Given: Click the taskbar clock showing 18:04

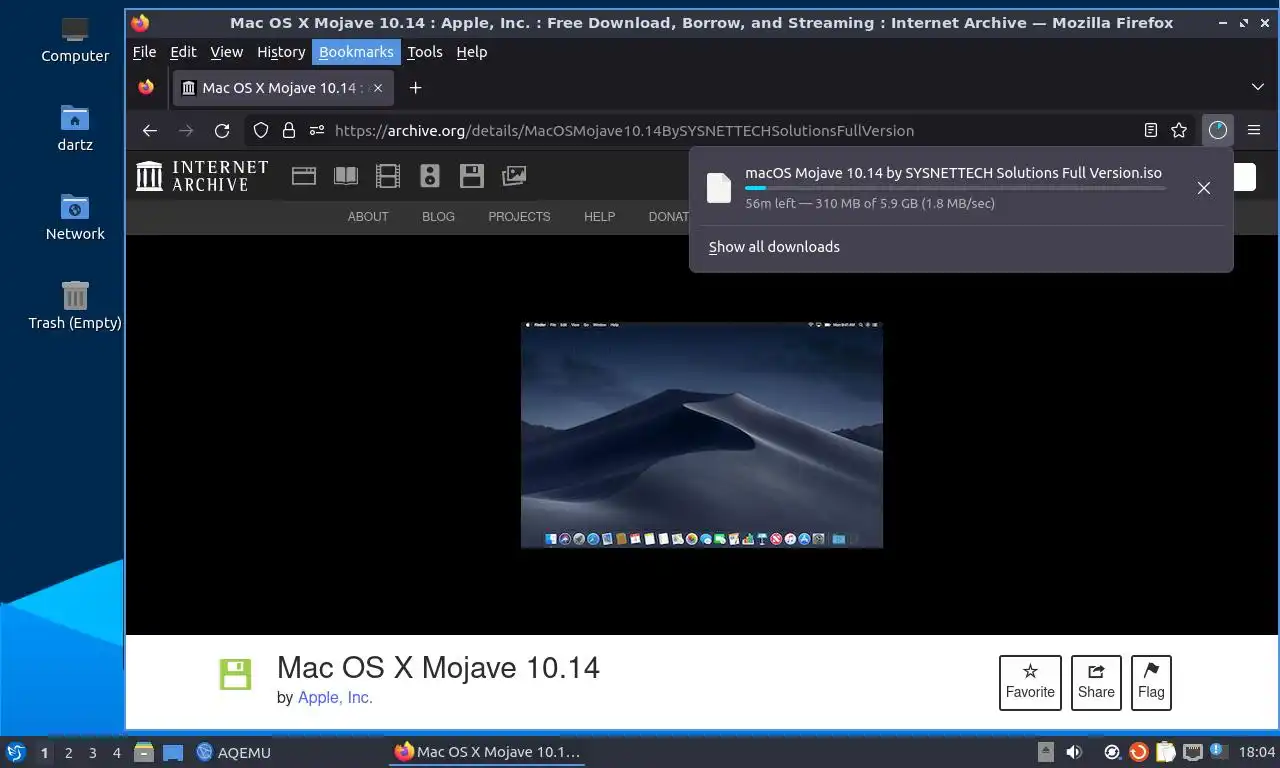Looking at the screenshot, I should pyautogui.click(x=1257, y=752).
